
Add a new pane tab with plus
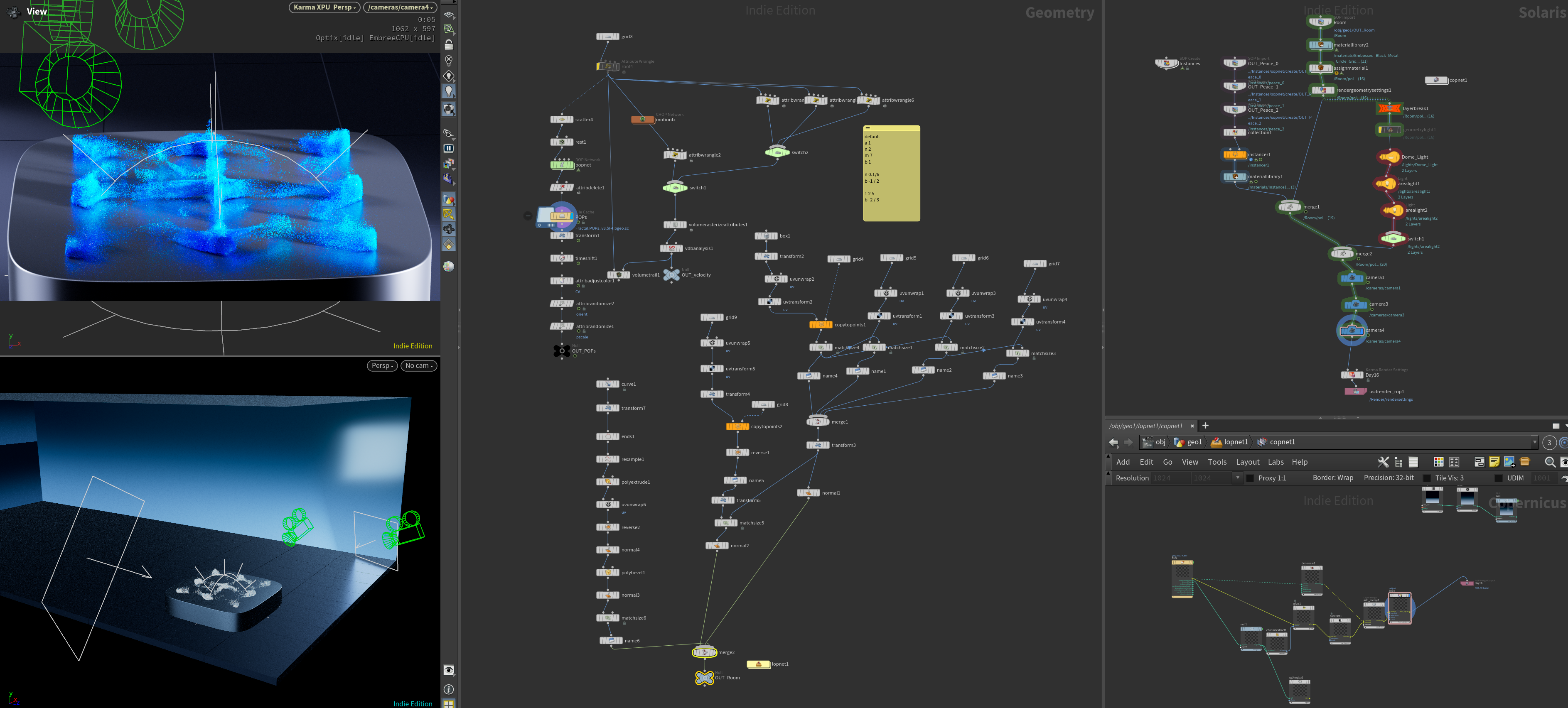1205,426
